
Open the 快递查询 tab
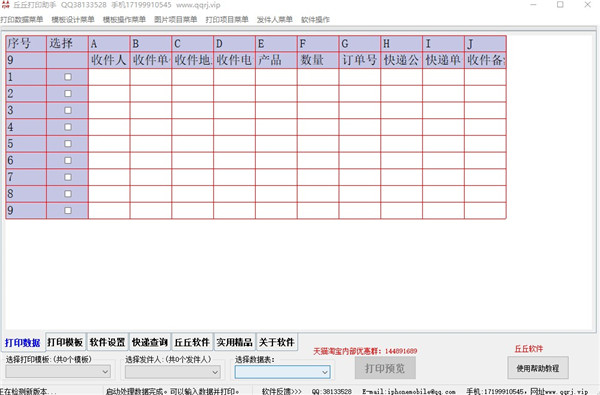click(x=150, y=342)
